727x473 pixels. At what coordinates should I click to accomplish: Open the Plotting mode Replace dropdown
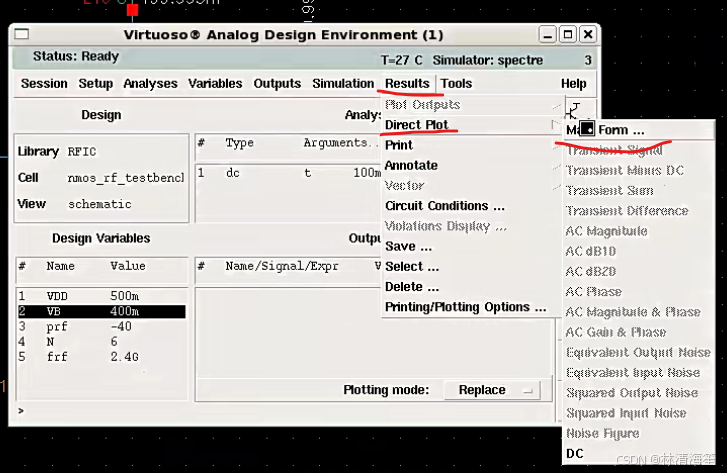point(492,390)
